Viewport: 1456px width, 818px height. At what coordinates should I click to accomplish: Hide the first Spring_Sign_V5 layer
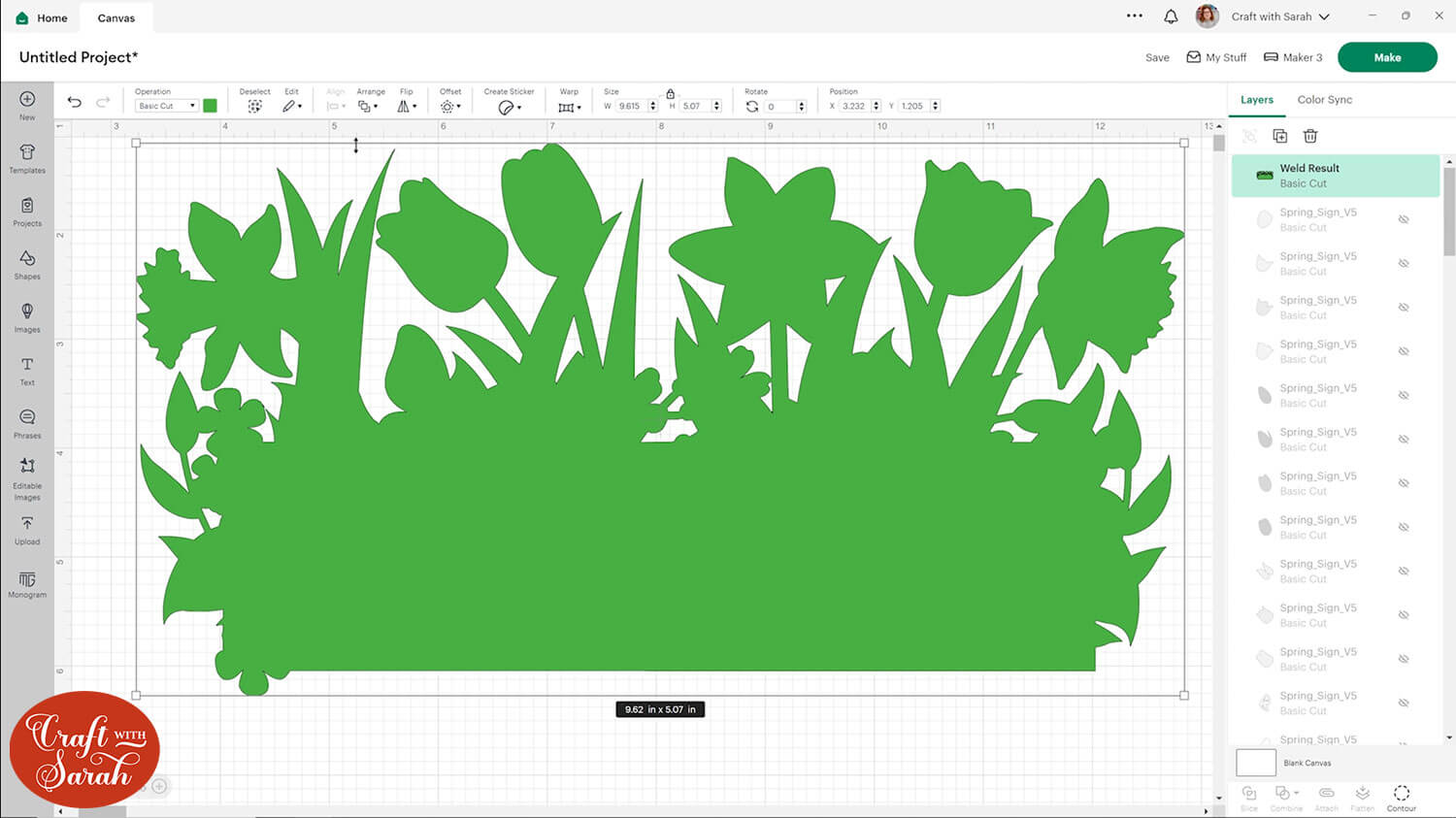(x=1404, y=218)
